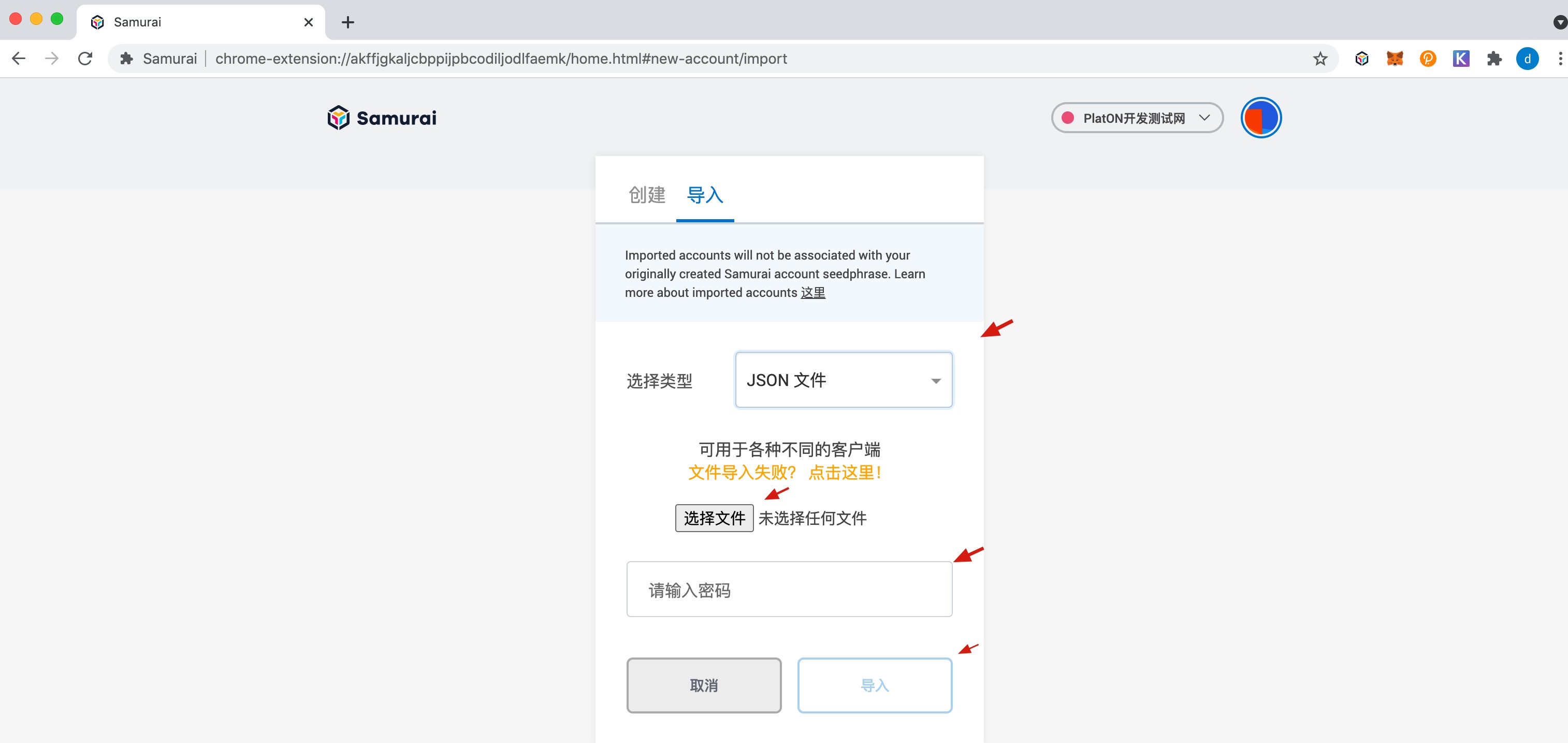The image size is (1568, 743).
Task: Open the orange P extension icon
Action: click(1427, 59)
